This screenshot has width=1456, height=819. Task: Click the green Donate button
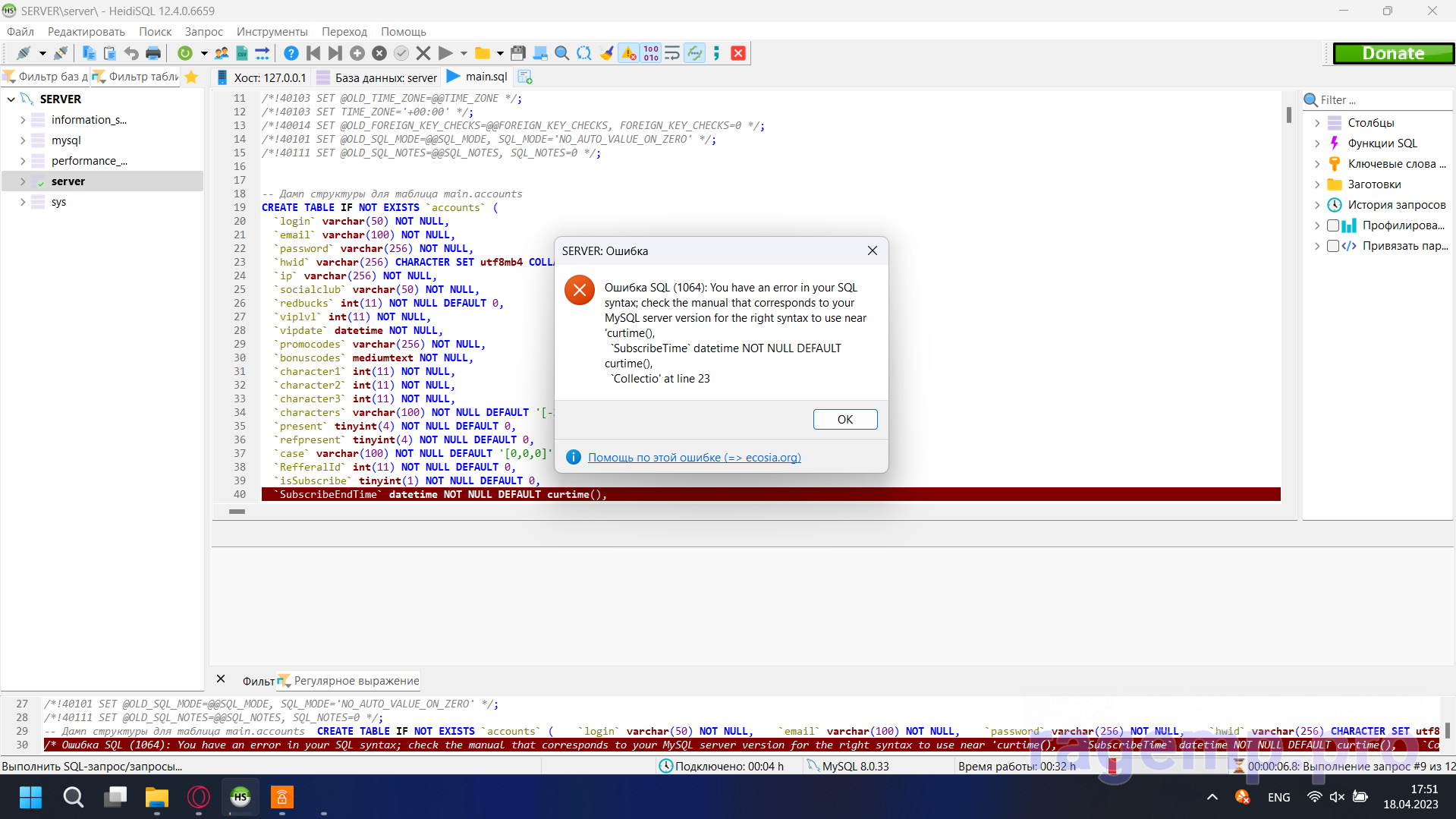tap(1393, 53)
